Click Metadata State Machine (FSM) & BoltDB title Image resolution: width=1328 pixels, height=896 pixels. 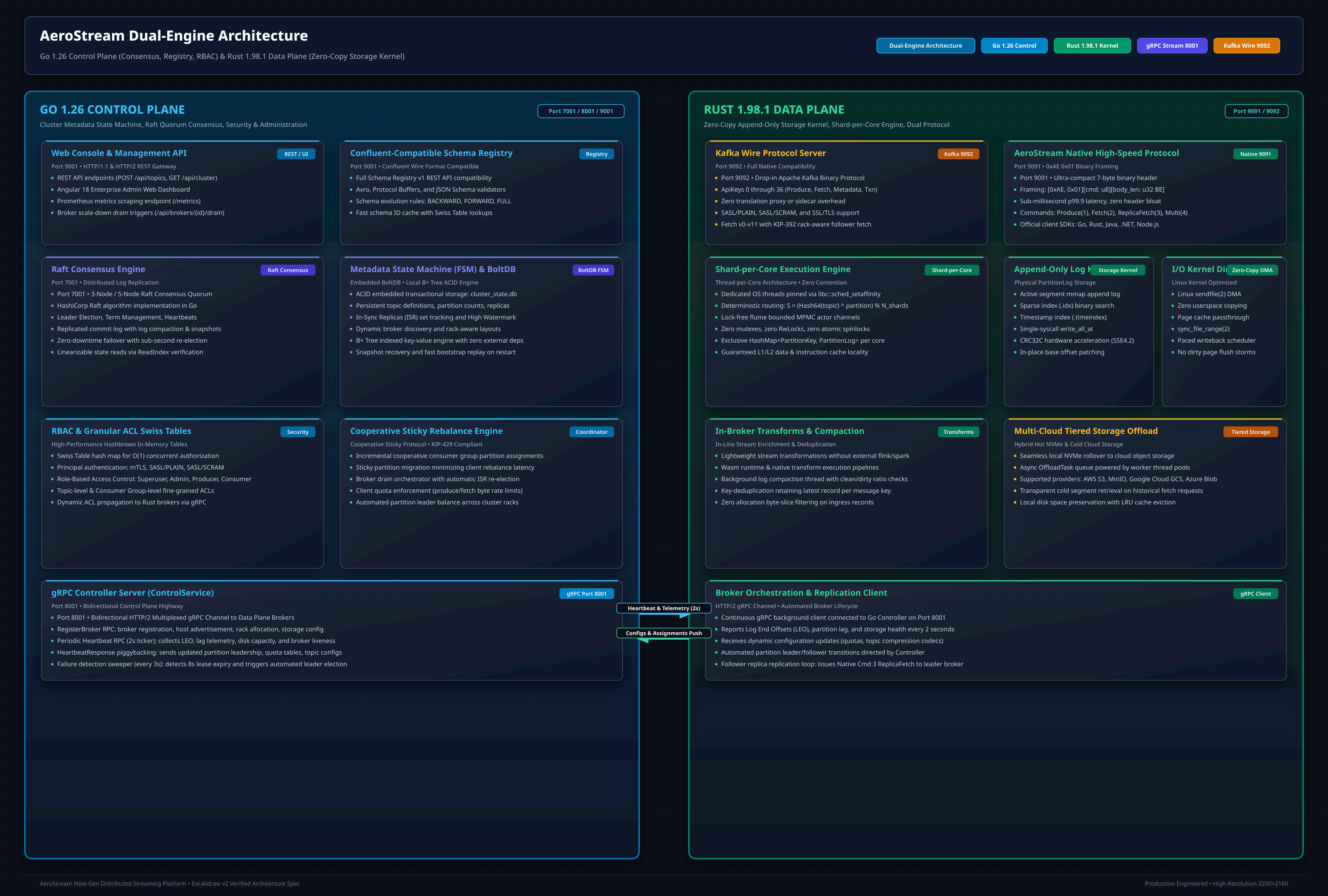tap(432, 269)
